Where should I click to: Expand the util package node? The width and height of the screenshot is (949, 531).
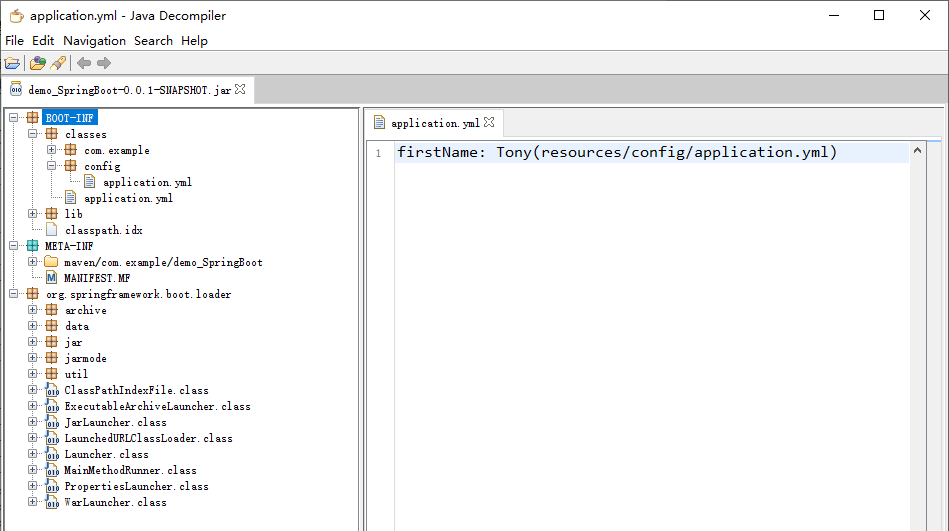(x=33, y=374)
